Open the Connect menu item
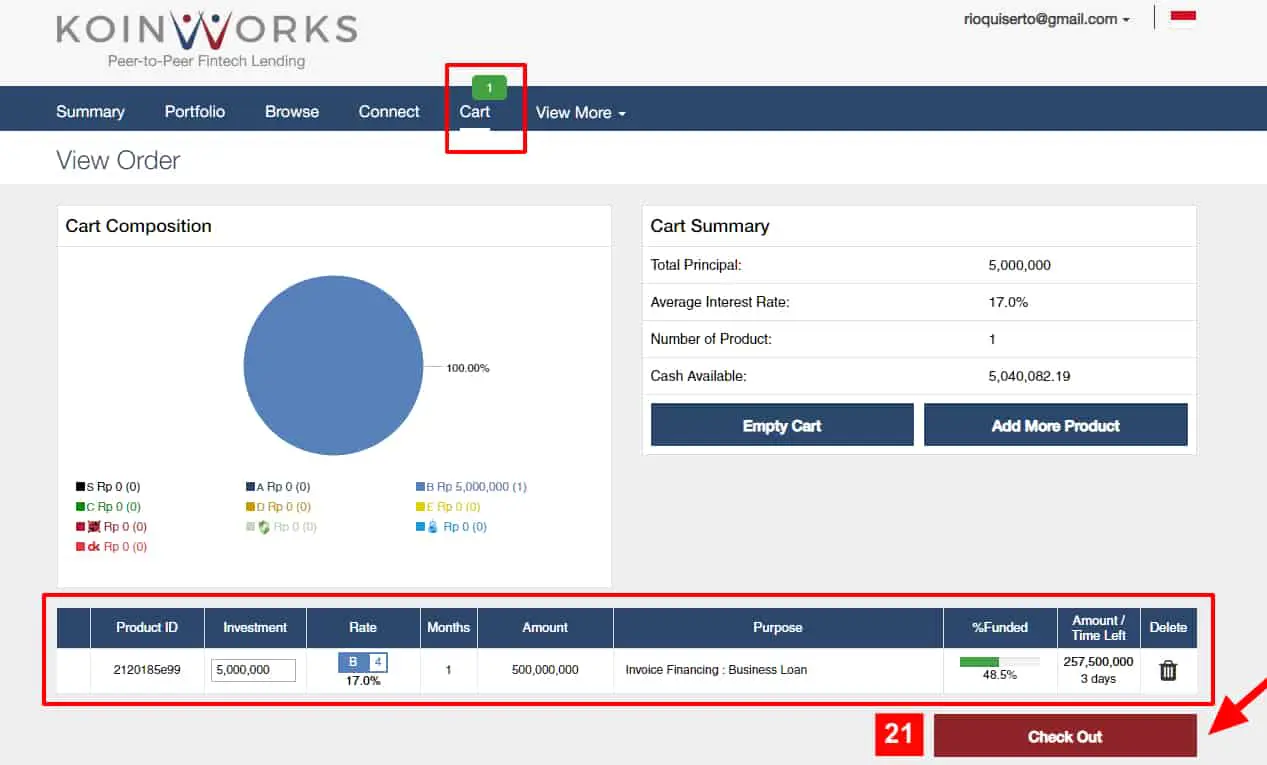The width and height of the screenshot is (1267, 765). coord(388,112)
